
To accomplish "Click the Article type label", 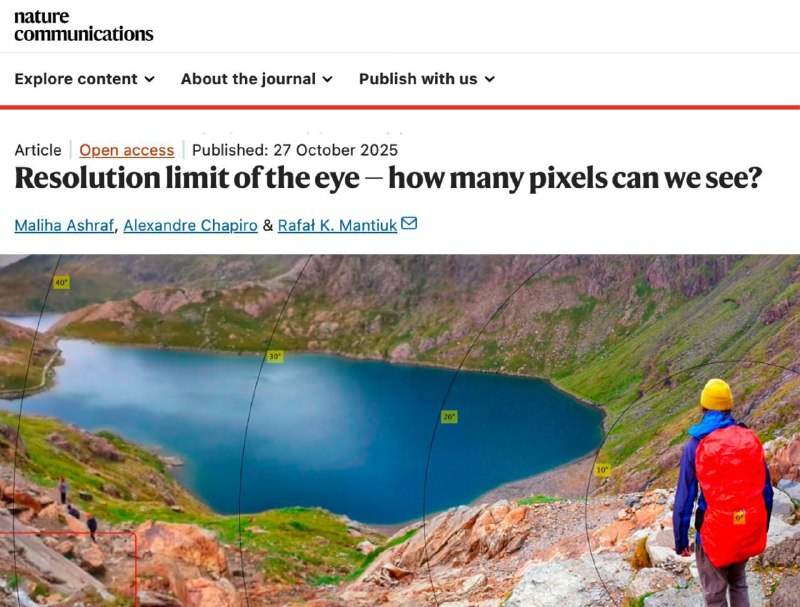I will tap(38, 150).
